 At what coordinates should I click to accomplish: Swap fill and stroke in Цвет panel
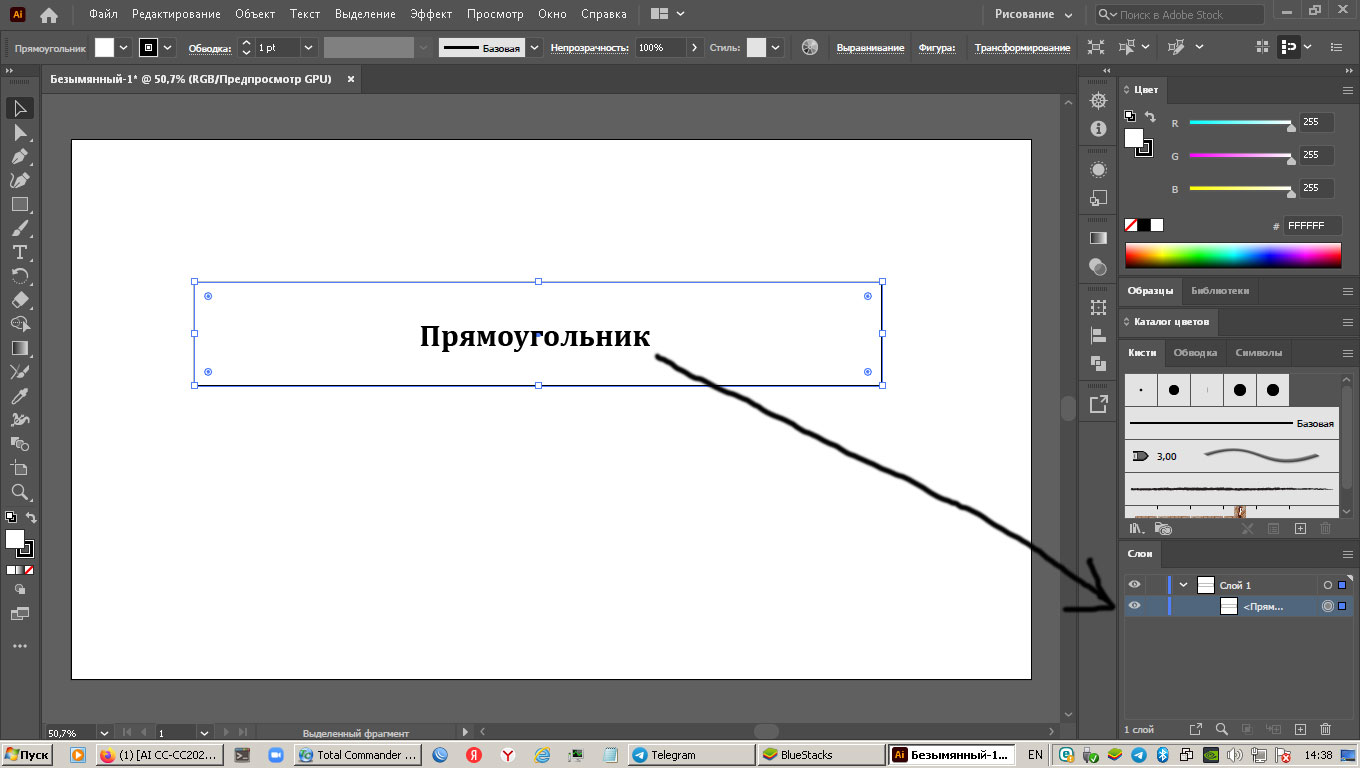pyautogui.click(x=1150, y=117)
